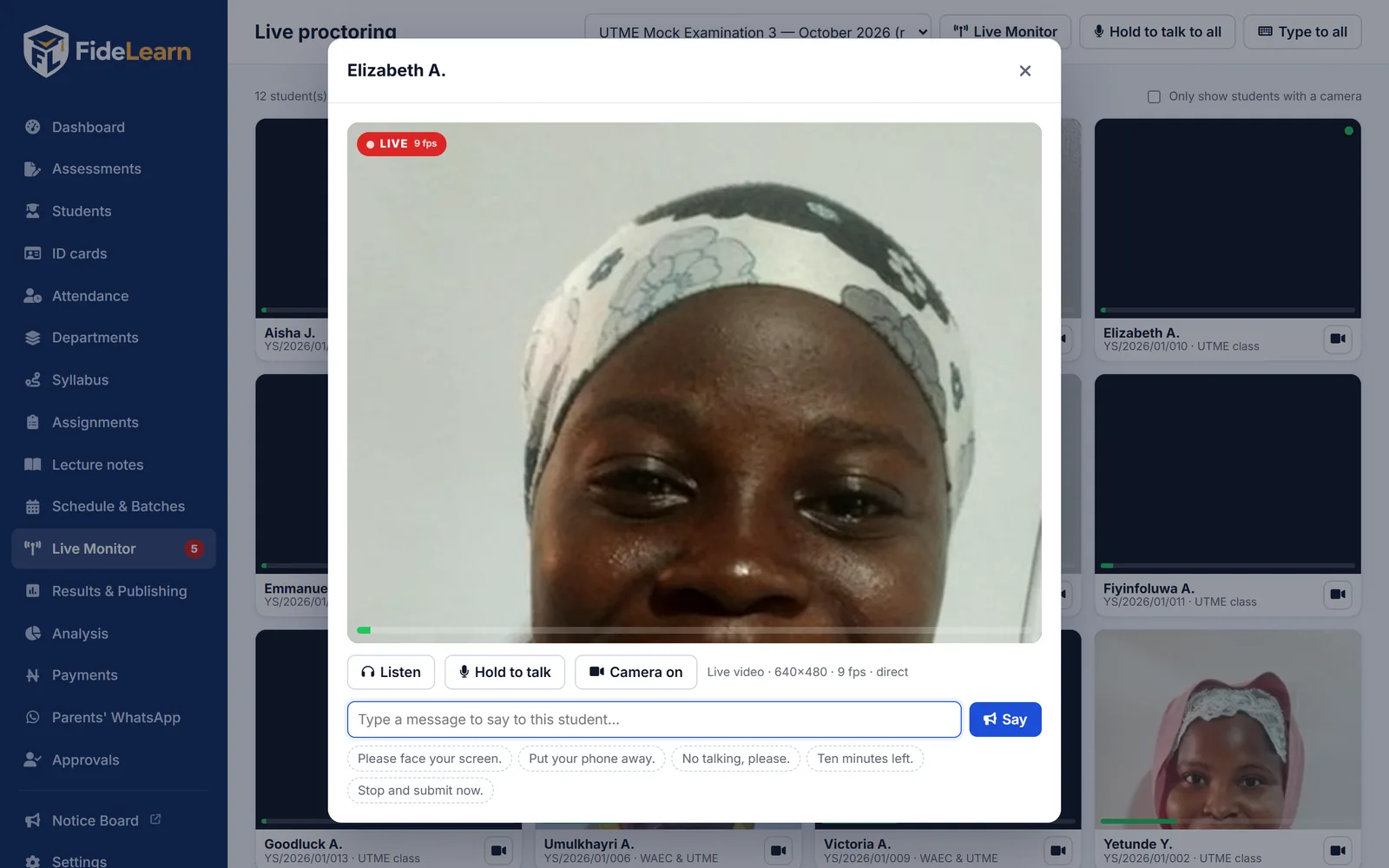This screenshot has height=868, width=1389.
Task: Click camera icon on Yetunde Y. card
Action: pos(1338,851)
